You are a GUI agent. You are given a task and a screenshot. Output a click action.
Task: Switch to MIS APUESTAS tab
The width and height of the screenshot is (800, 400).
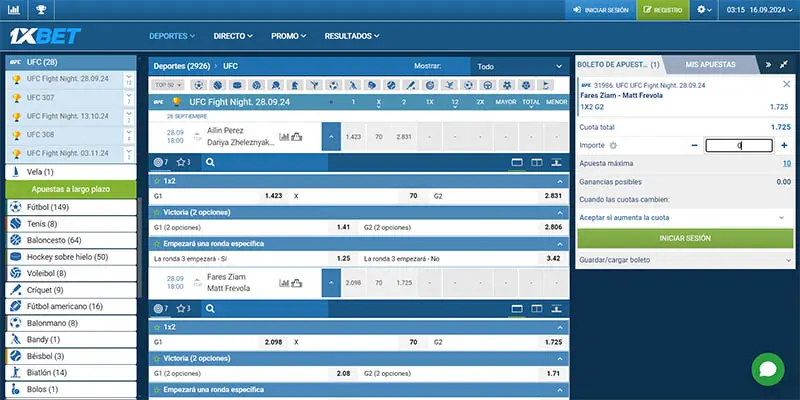click(x=710, y=65)
